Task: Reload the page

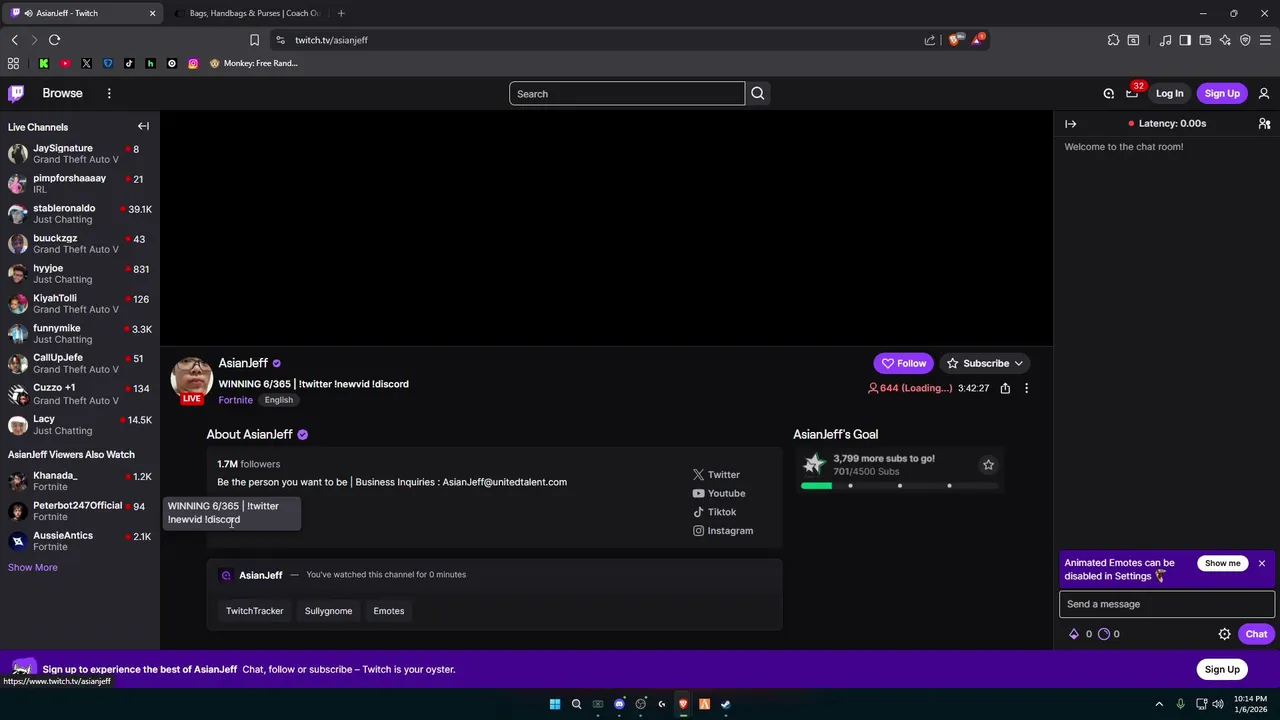Action: click(54, 40)
